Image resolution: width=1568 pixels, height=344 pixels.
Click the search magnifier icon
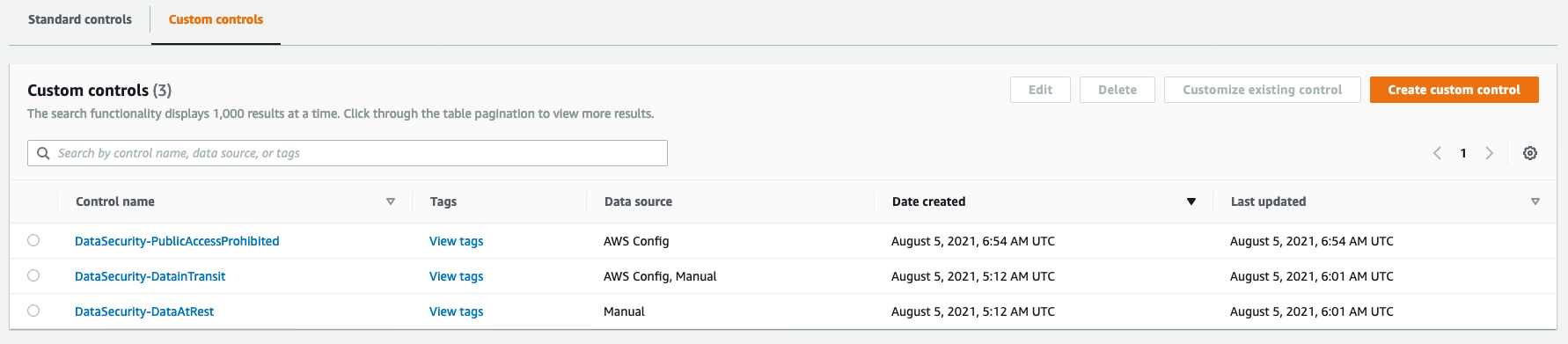(x=43, y=153)
